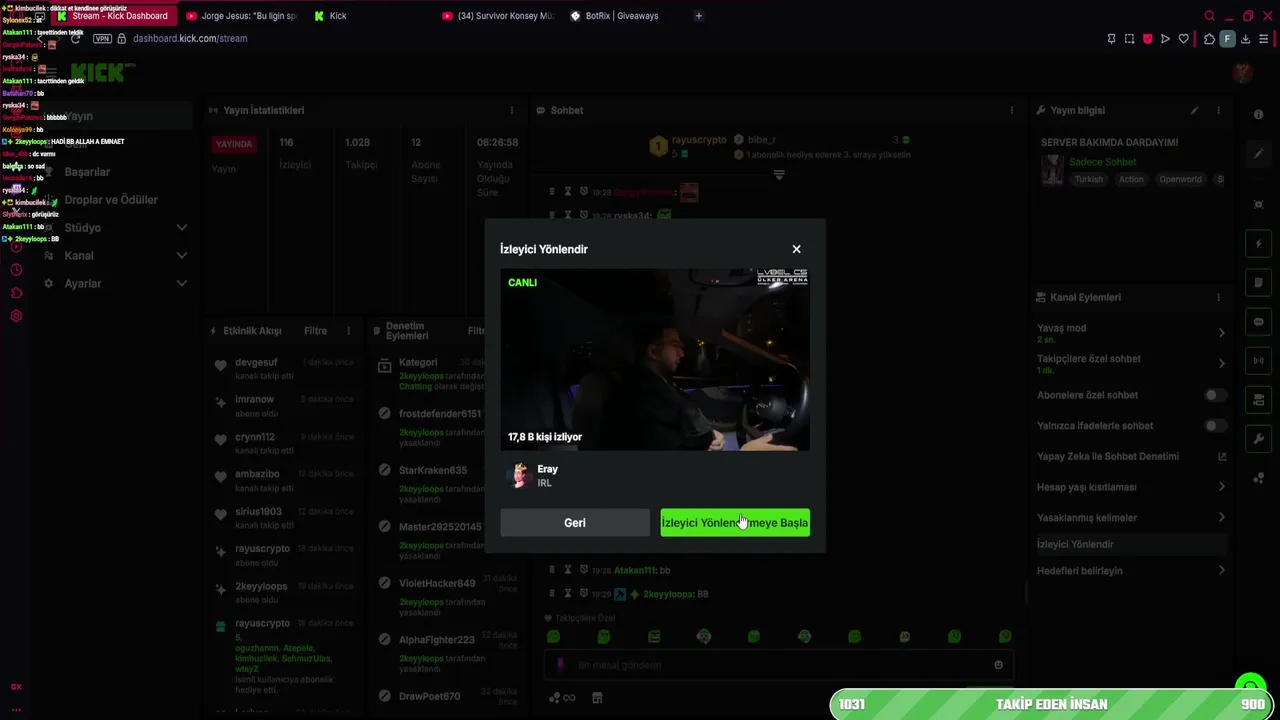The height and width of the screenshot is (720, 1280).
Task: Open Yayın bilgisi three-dot menu
Action: coord(1218,110)
